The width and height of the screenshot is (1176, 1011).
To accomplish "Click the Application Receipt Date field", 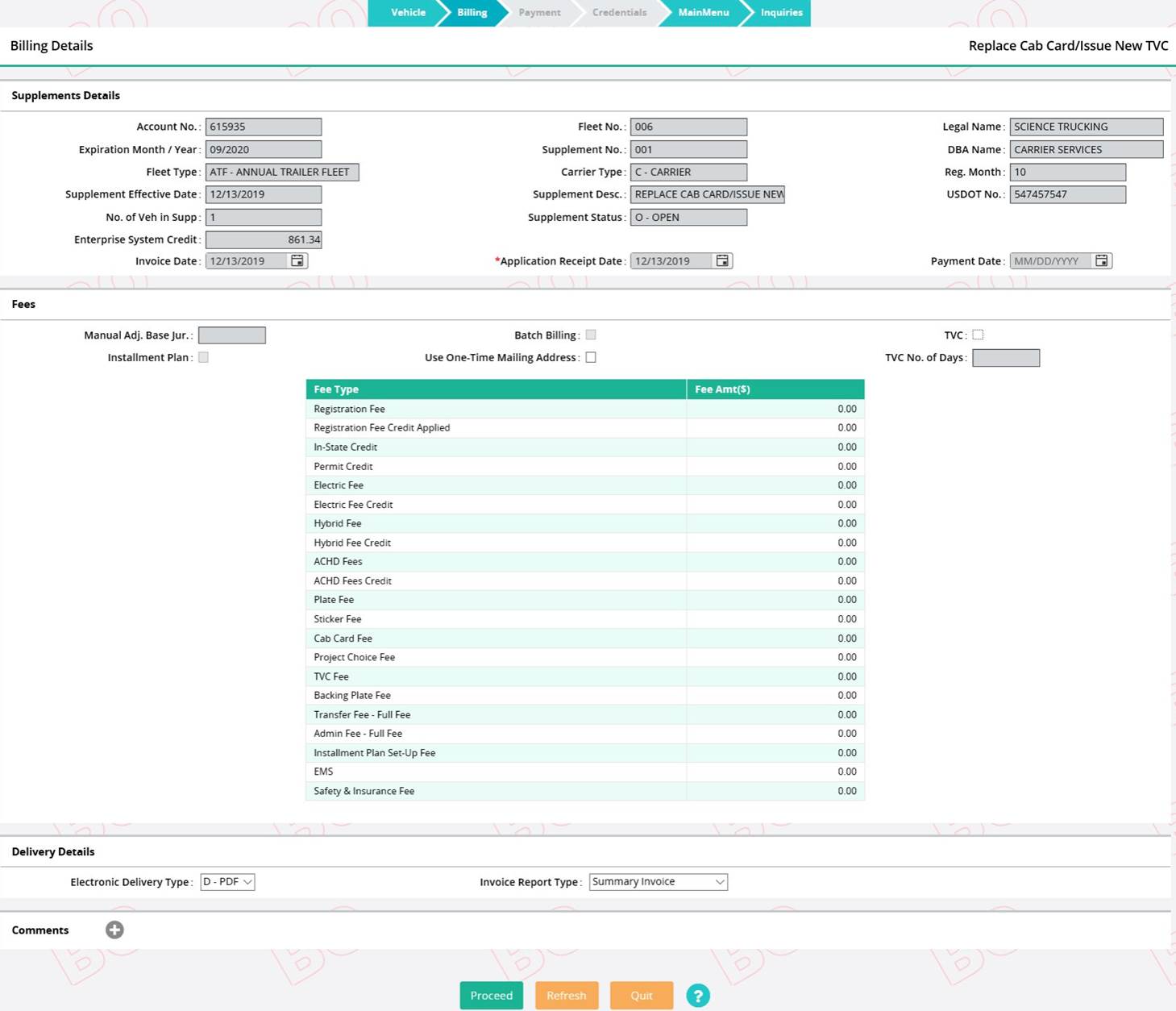I will 671,261.
